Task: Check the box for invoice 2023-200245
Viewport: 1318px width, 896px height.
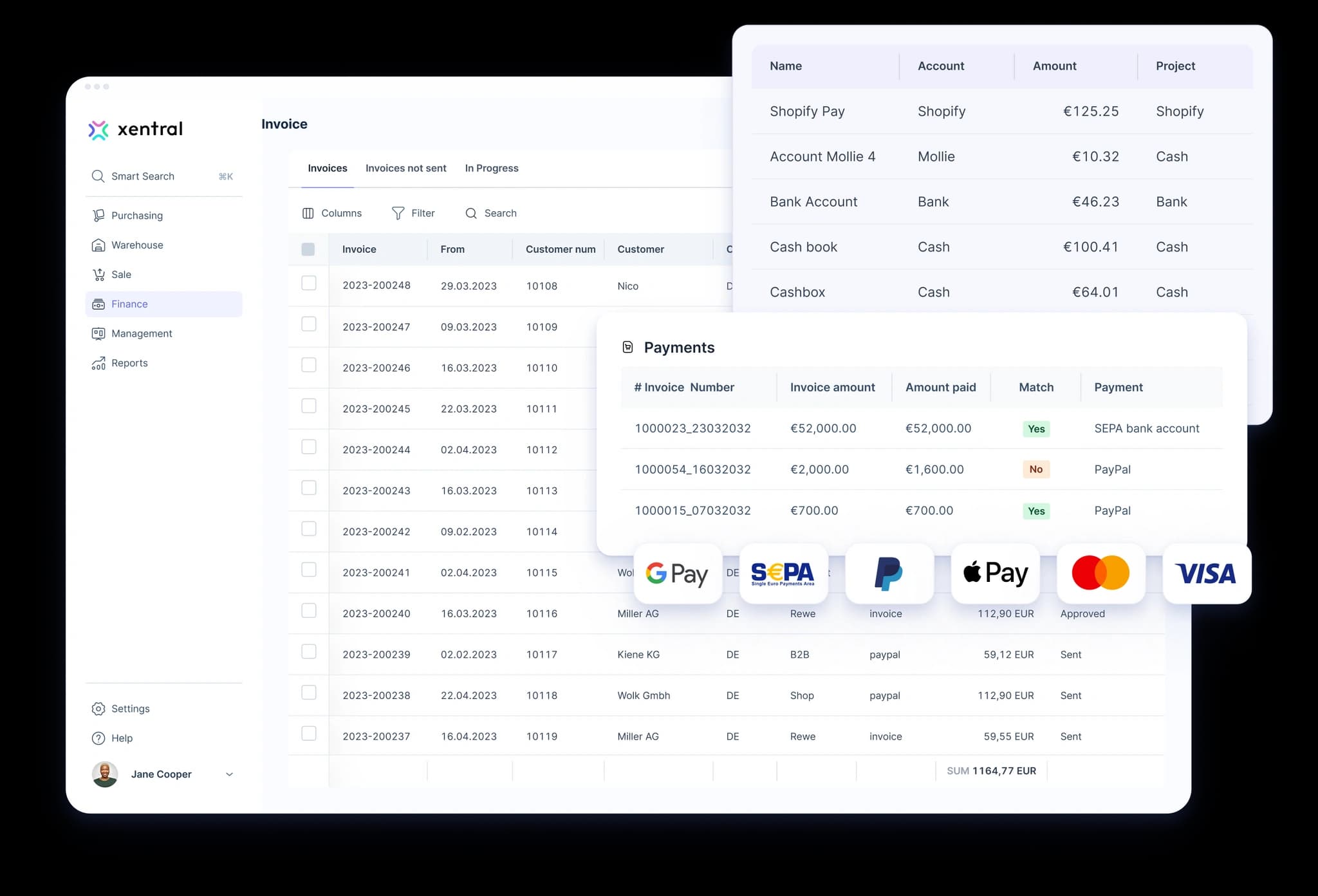Action: (x=309, y=406)
